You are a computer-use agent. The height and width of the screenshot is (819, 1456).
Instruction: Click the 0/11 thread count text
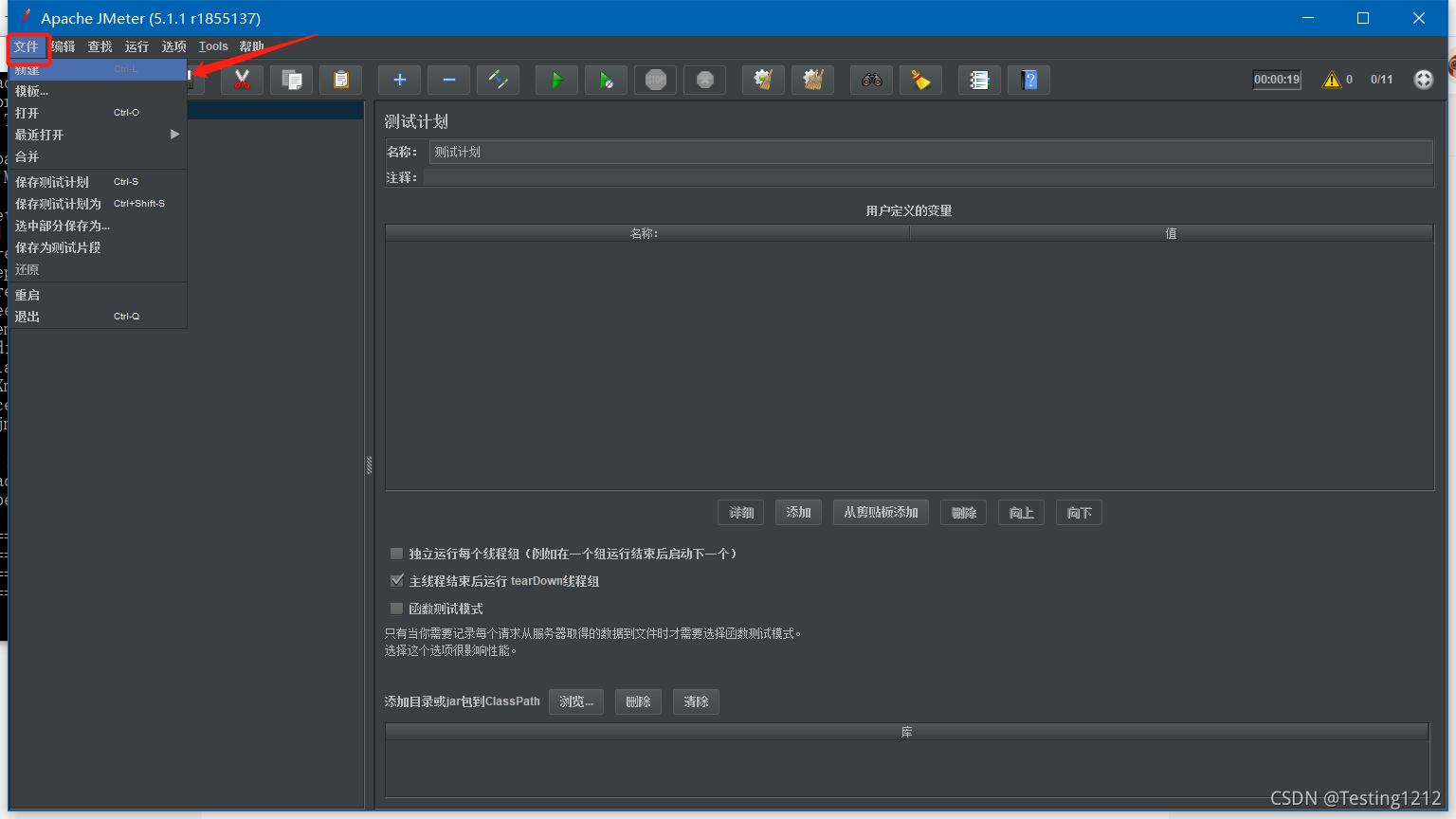pos(1382,80)
